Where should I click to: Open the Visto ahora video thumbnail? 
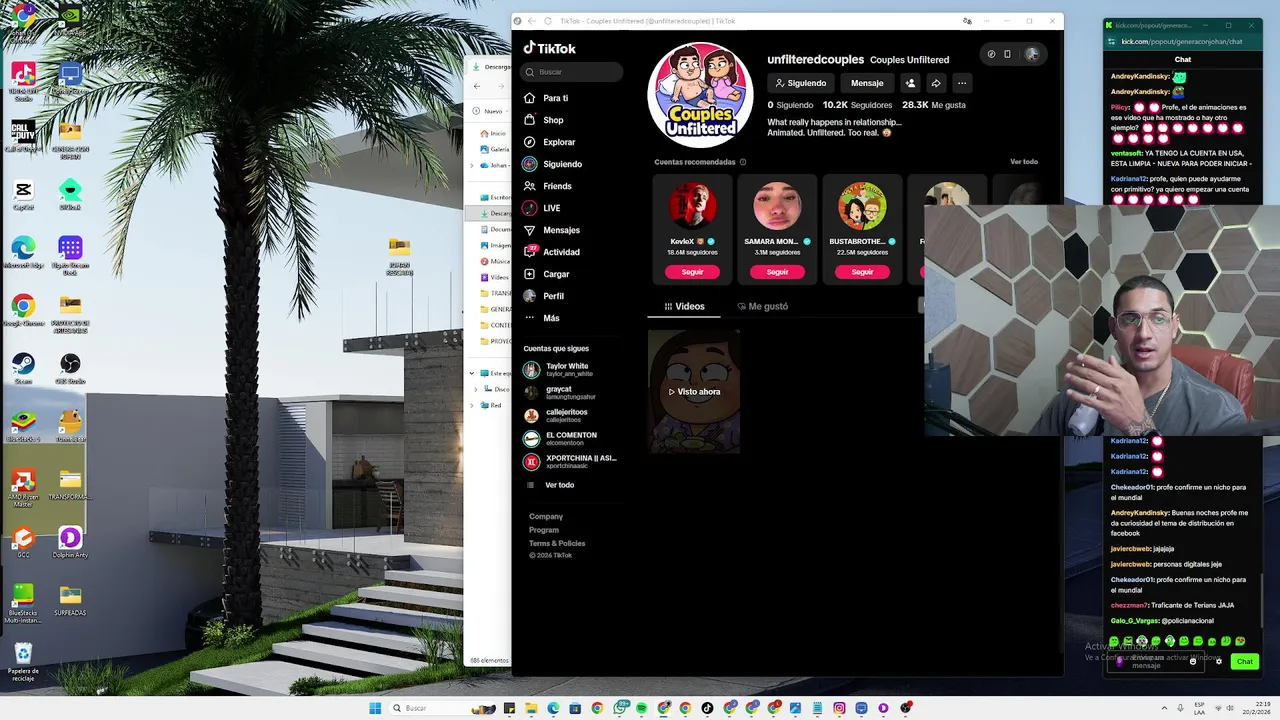(694, 391)
